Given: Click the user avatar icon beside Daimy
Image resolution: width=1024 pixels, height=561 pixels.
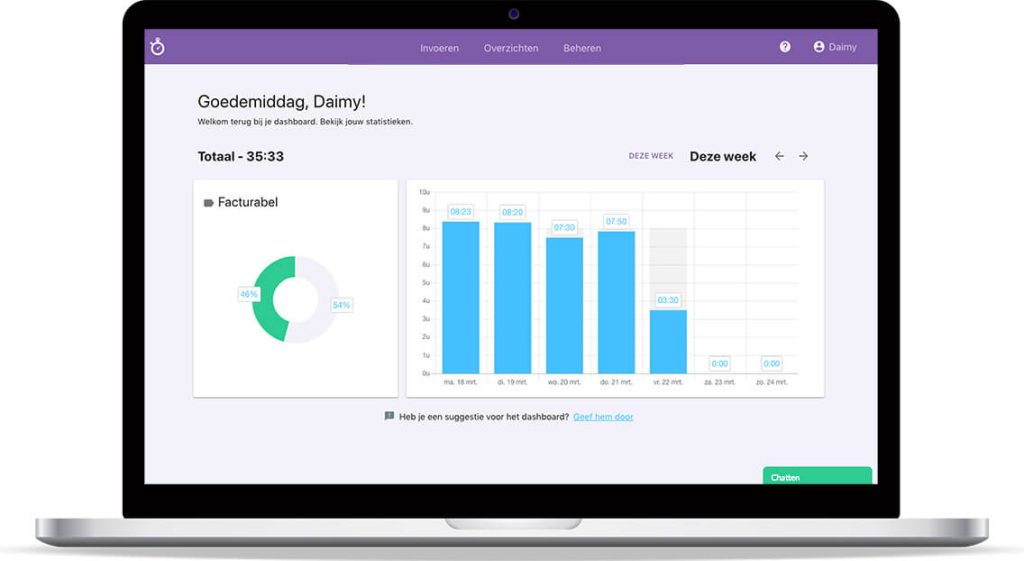Looking at the screenshot, I should tap(819, 47).
